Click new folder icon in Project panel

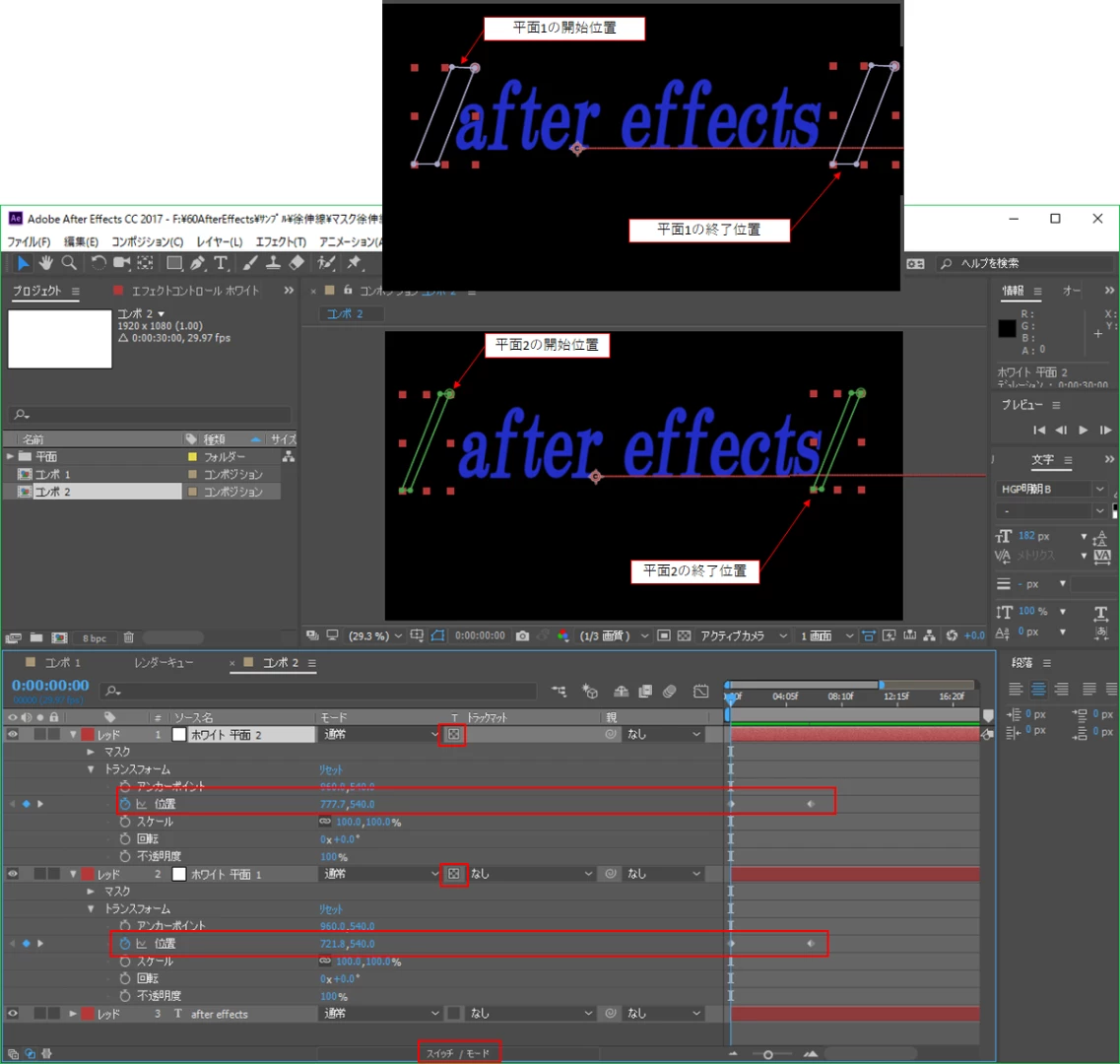point(36,637)
